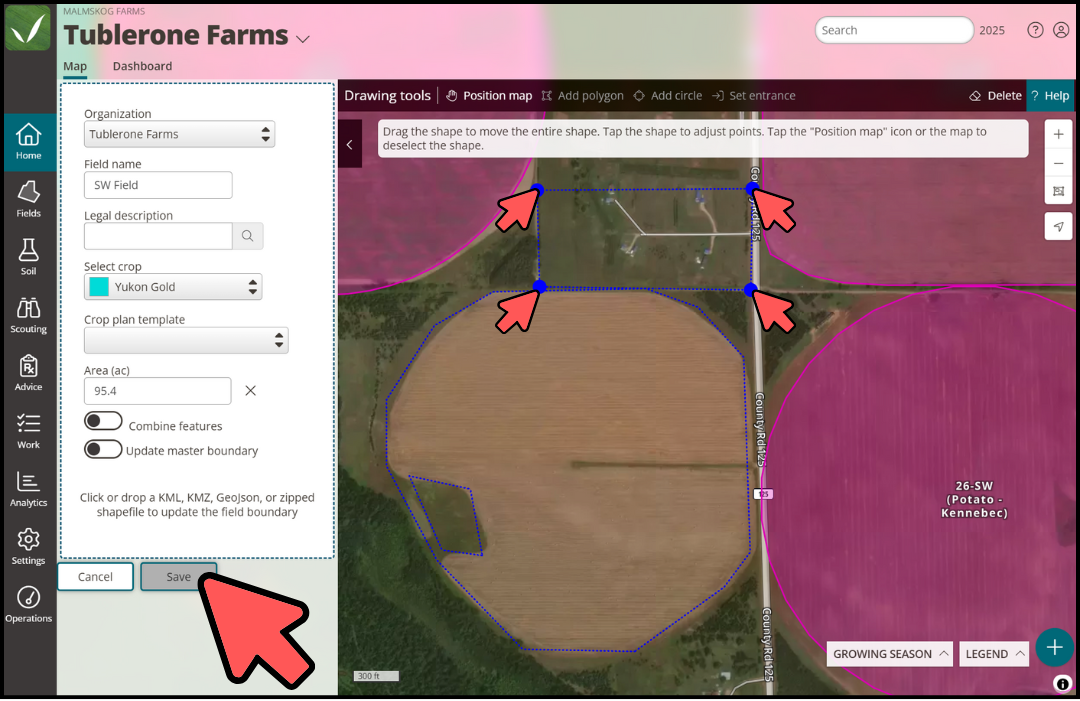Switch to the Dashboard tab

[x=143, y=66]
